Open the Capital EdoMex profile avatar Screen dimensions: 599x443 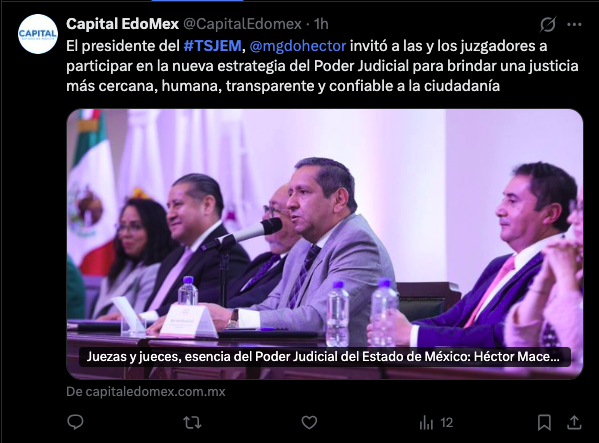[x=38, y=34]
